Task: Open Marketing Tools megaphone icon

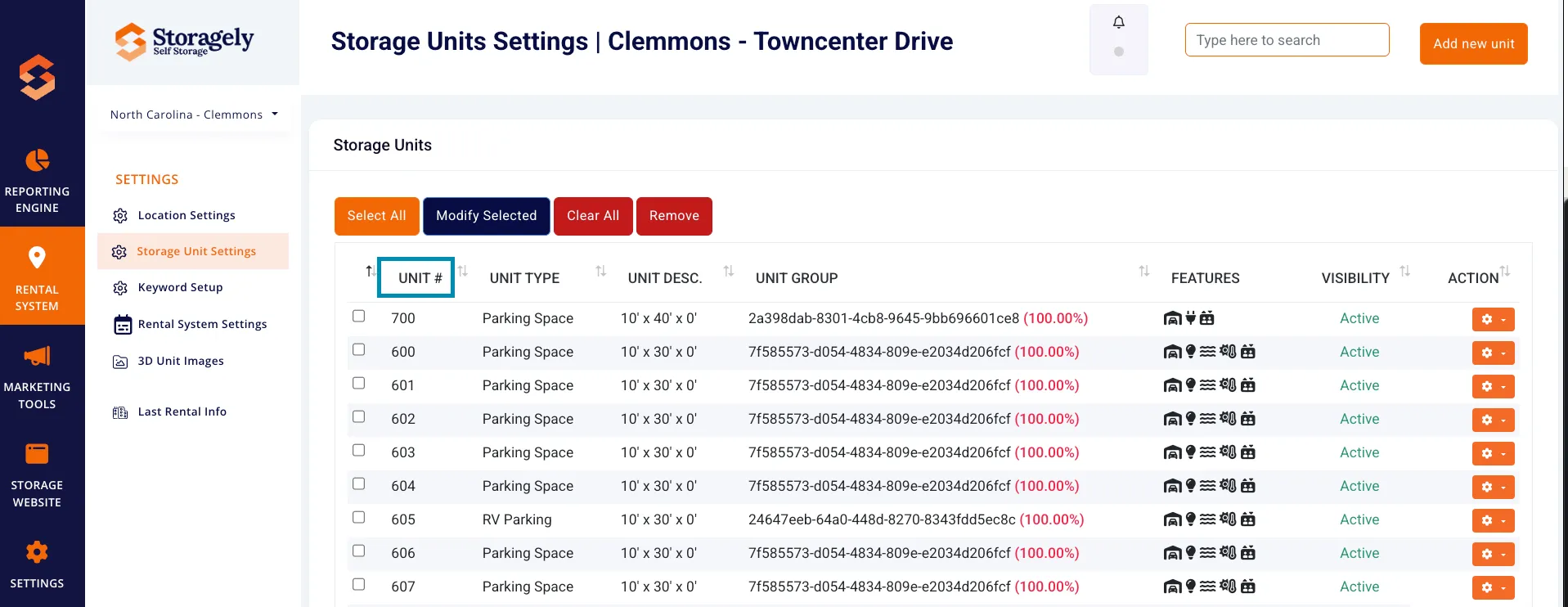Action: click(x=37, y=356)
